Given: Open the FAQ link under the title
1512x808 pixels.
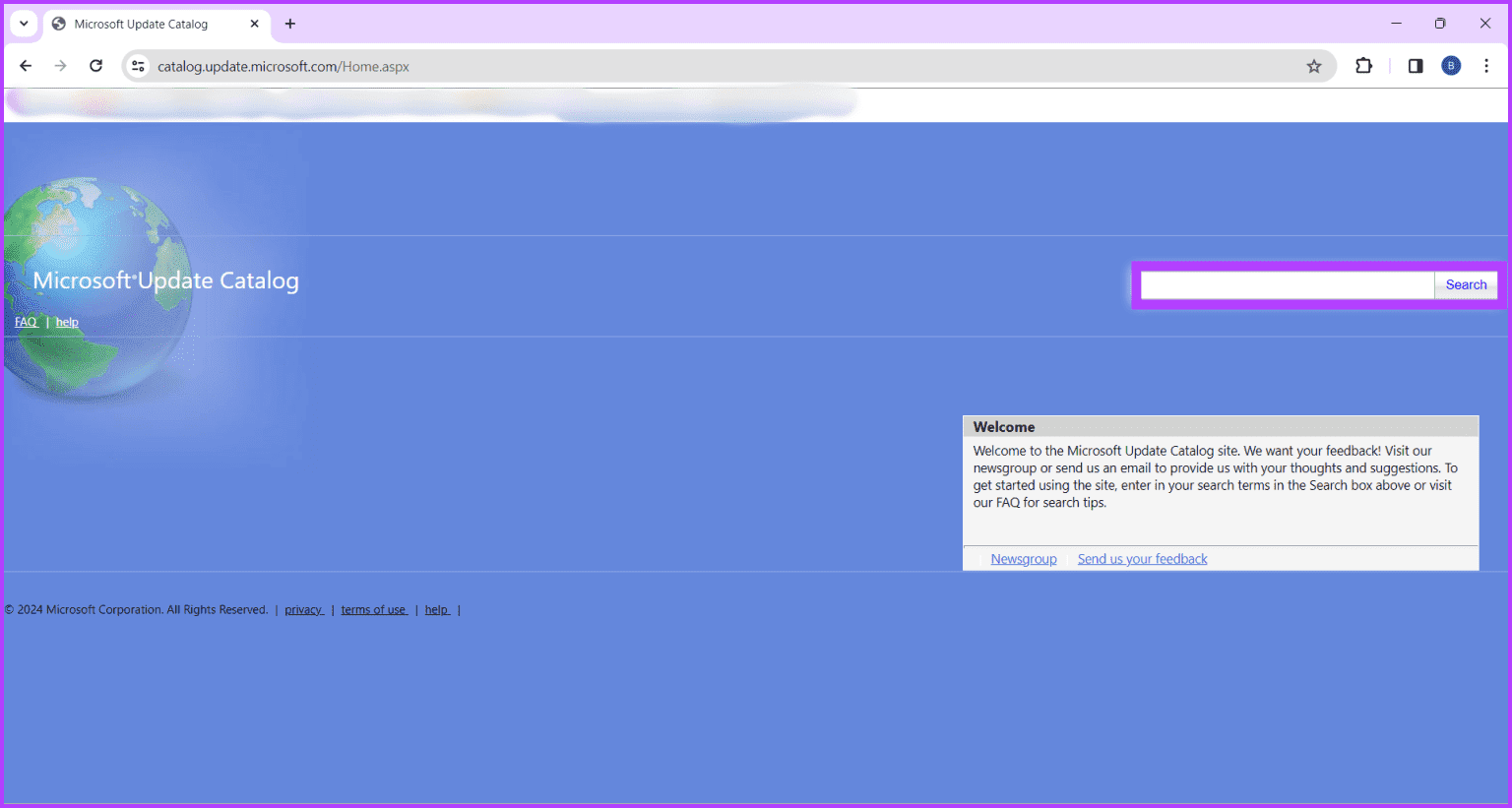Looking at the screenshot, I should pos(26,322).
